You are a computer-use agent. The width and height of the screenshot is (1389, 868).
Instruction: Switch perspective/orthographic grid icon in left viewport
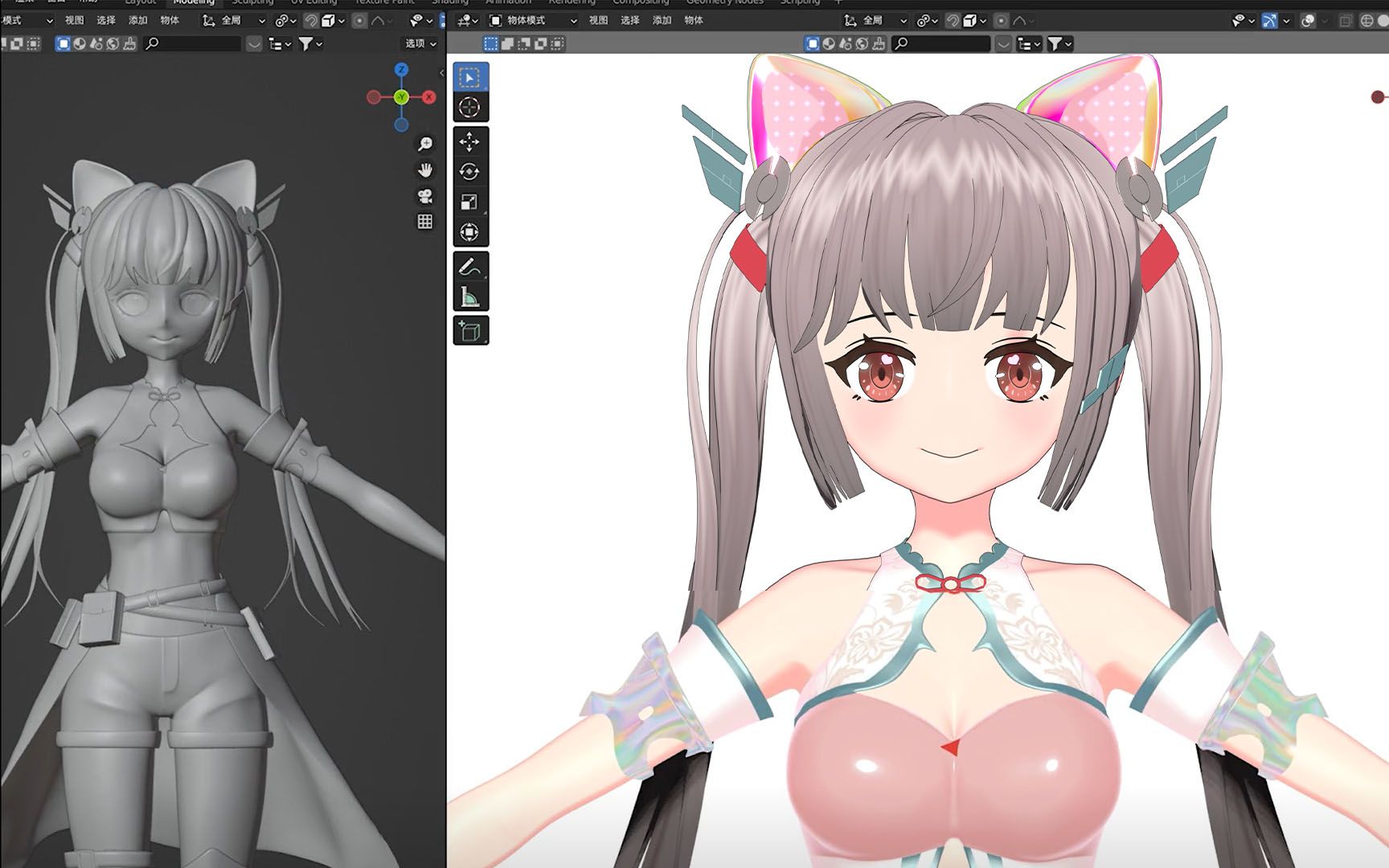tap(425, 222)
